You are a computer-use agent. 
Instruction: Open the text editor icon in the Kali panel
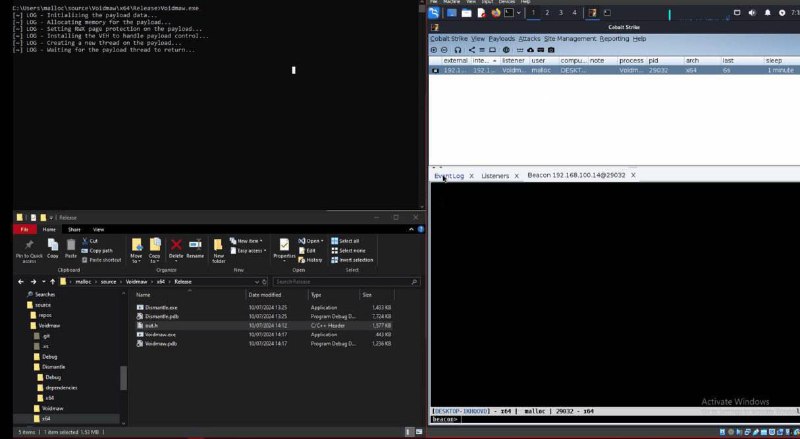pyautogui.click(x=481, y=13)
